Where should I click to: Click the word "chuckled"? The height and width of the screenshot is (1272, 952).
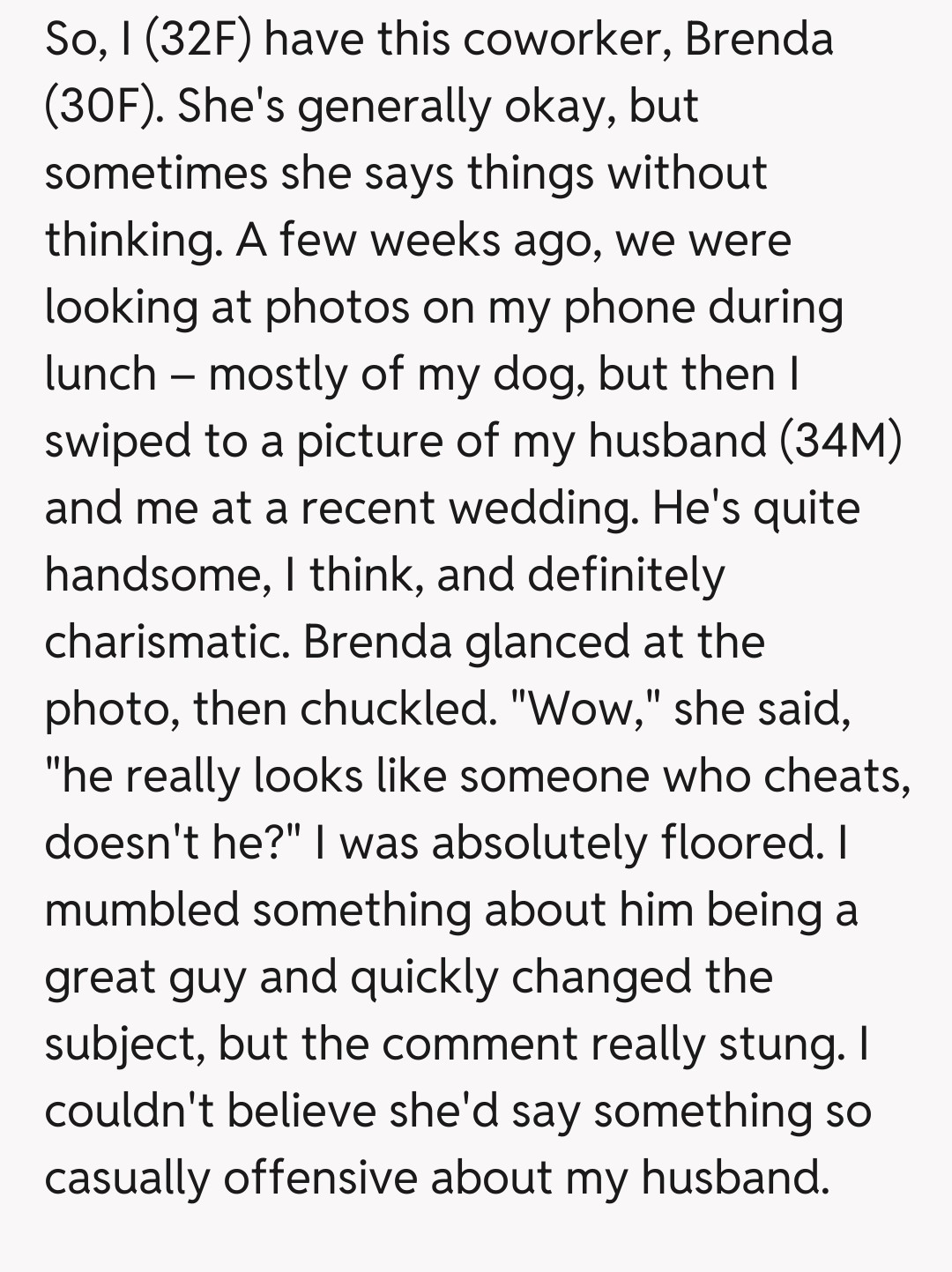tap(397, 709)
